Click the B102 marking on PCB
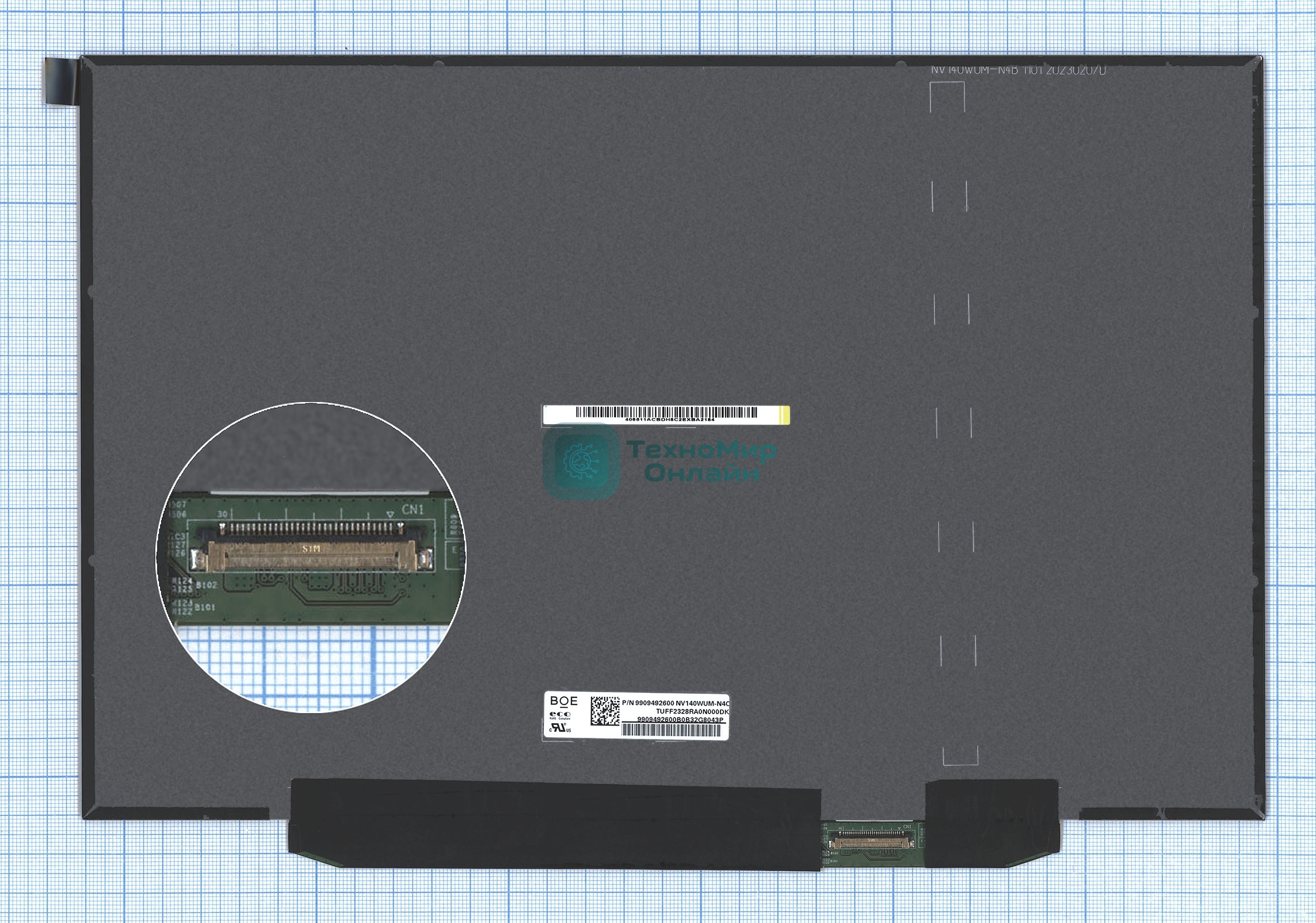The width and height of the screenshot is (1316, 923). 205,585
